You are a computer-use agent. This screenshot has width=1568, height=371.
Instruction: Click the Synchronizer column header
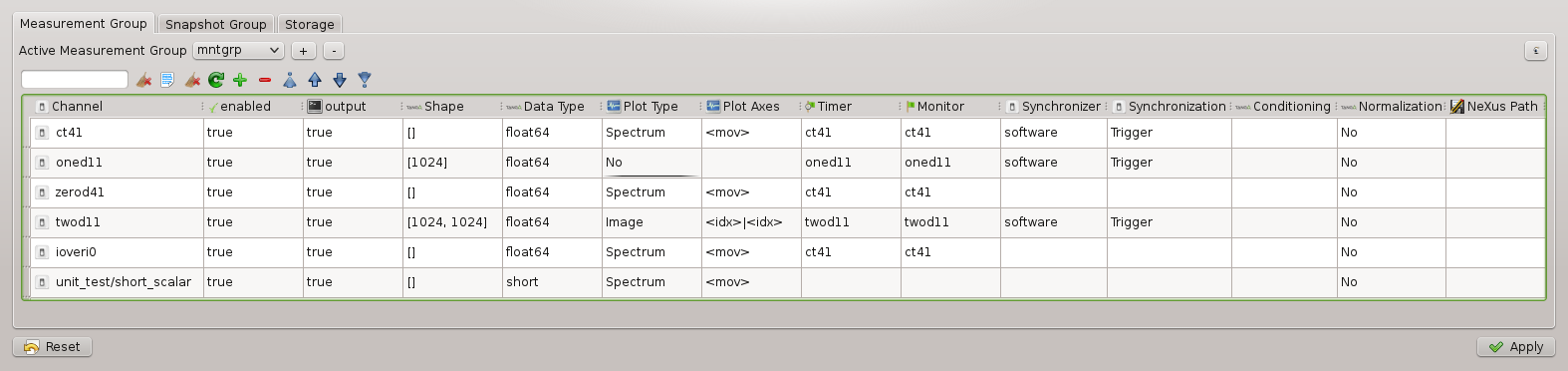(1053, 106)
